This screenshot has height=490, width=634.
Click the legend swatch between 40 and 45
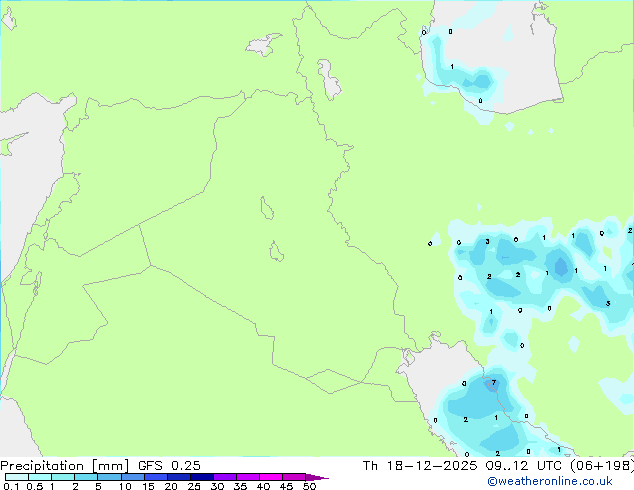[271, 477]
